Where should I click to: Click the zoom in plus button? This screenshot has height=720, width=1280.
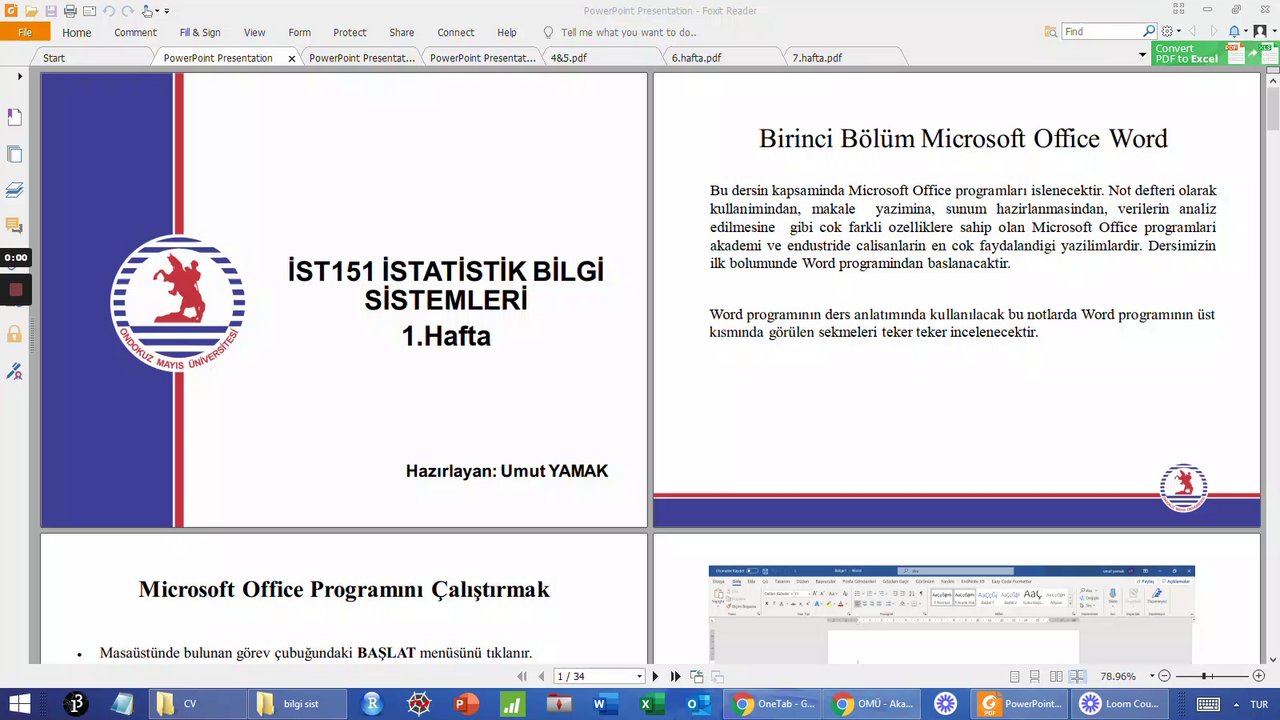tap(1259, 677)
